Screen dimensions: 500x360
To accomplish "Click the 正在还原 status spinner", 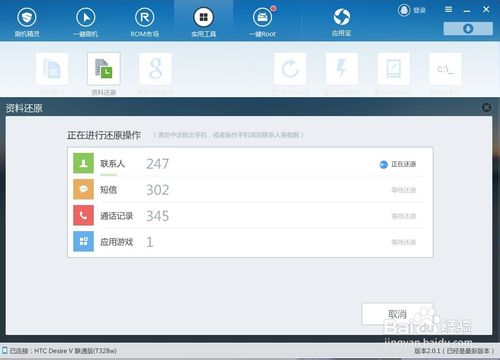I will tap(384, 164).
